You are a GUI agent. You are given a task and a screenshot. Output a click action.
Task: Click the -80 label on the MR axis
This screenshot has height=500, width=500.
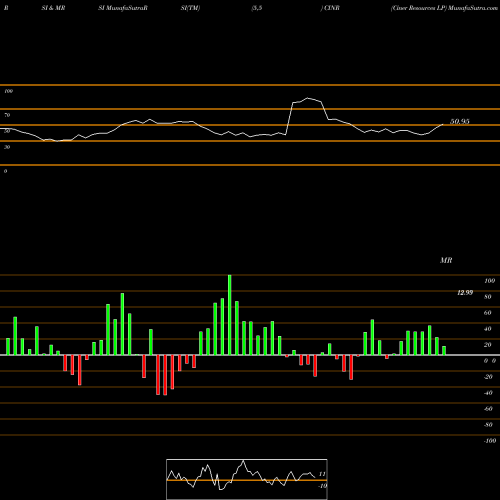click(x=488, y=425)
